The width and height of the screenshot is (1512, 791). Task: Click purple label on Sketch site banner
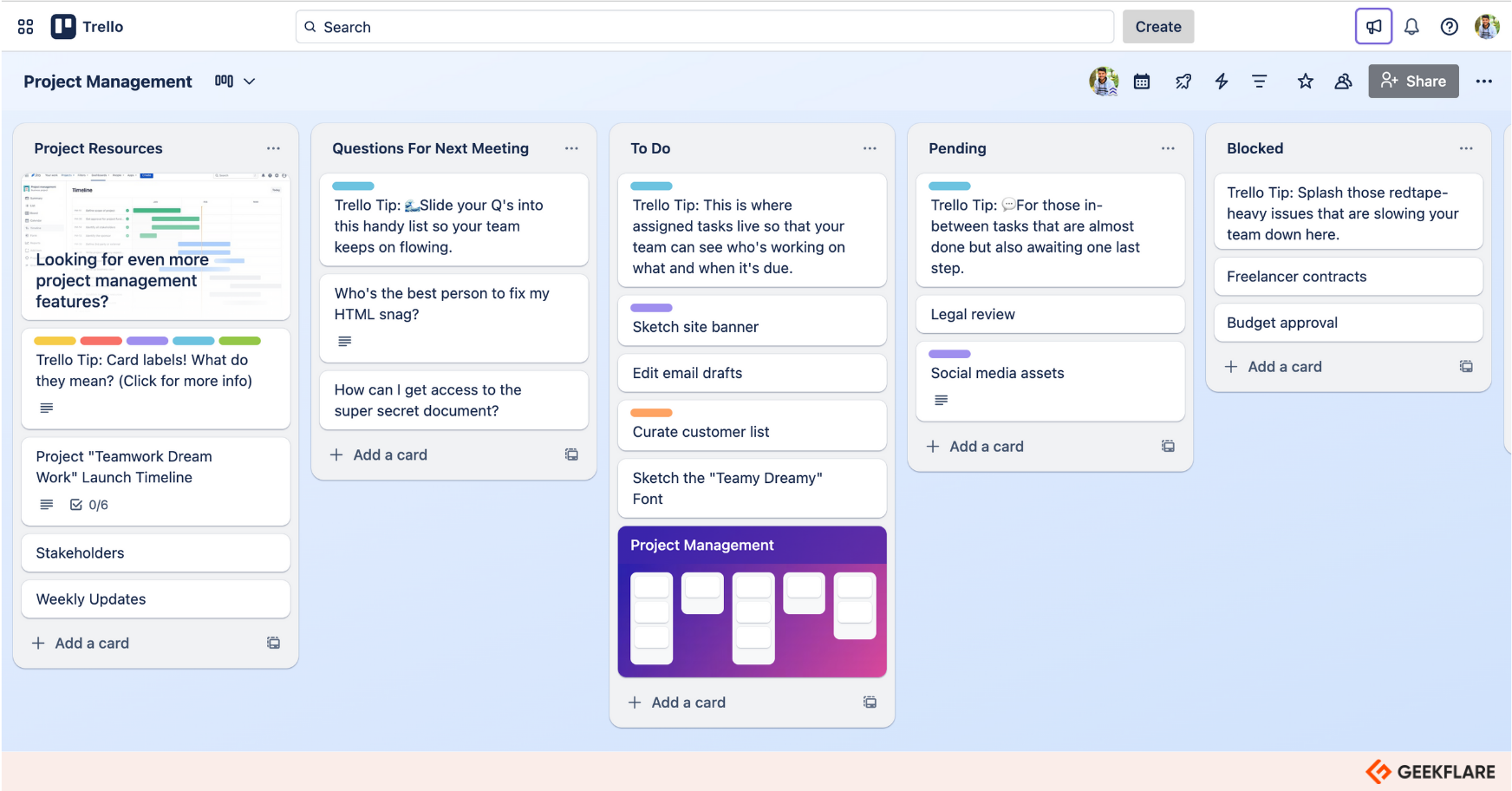(651, 308)
